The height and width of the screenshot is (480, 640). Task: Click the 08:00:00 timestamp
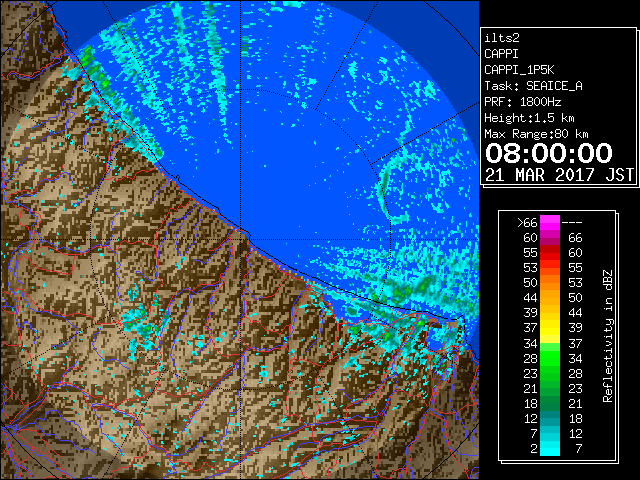549,153
